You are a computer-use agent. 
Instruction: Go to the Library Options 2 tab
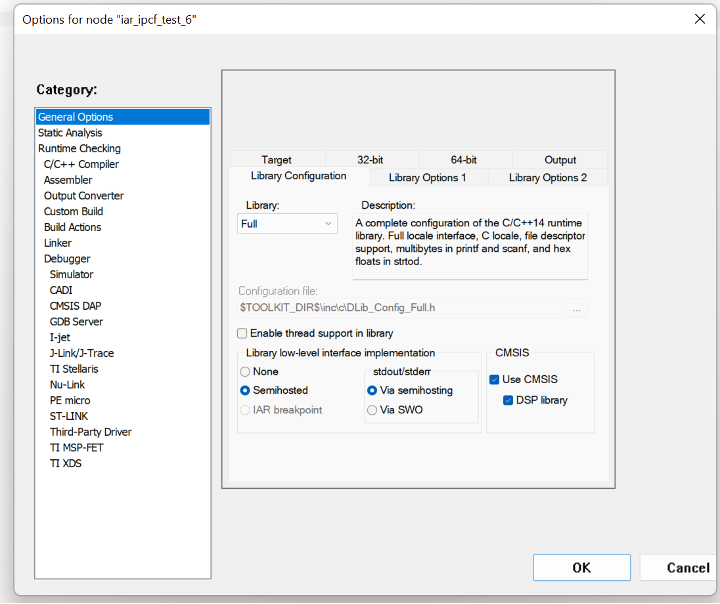pyautogui.click(x=547, y=178)
